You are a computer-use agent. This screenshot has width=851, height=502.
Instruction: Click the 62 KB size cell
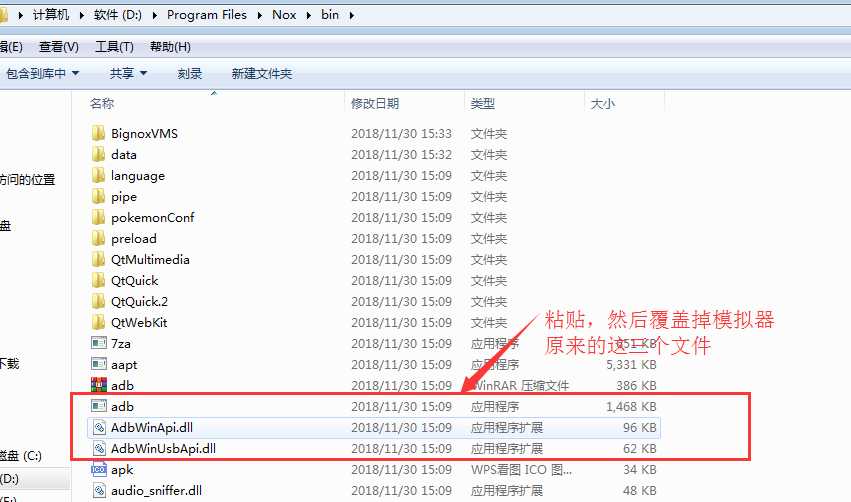pos(640,448)
